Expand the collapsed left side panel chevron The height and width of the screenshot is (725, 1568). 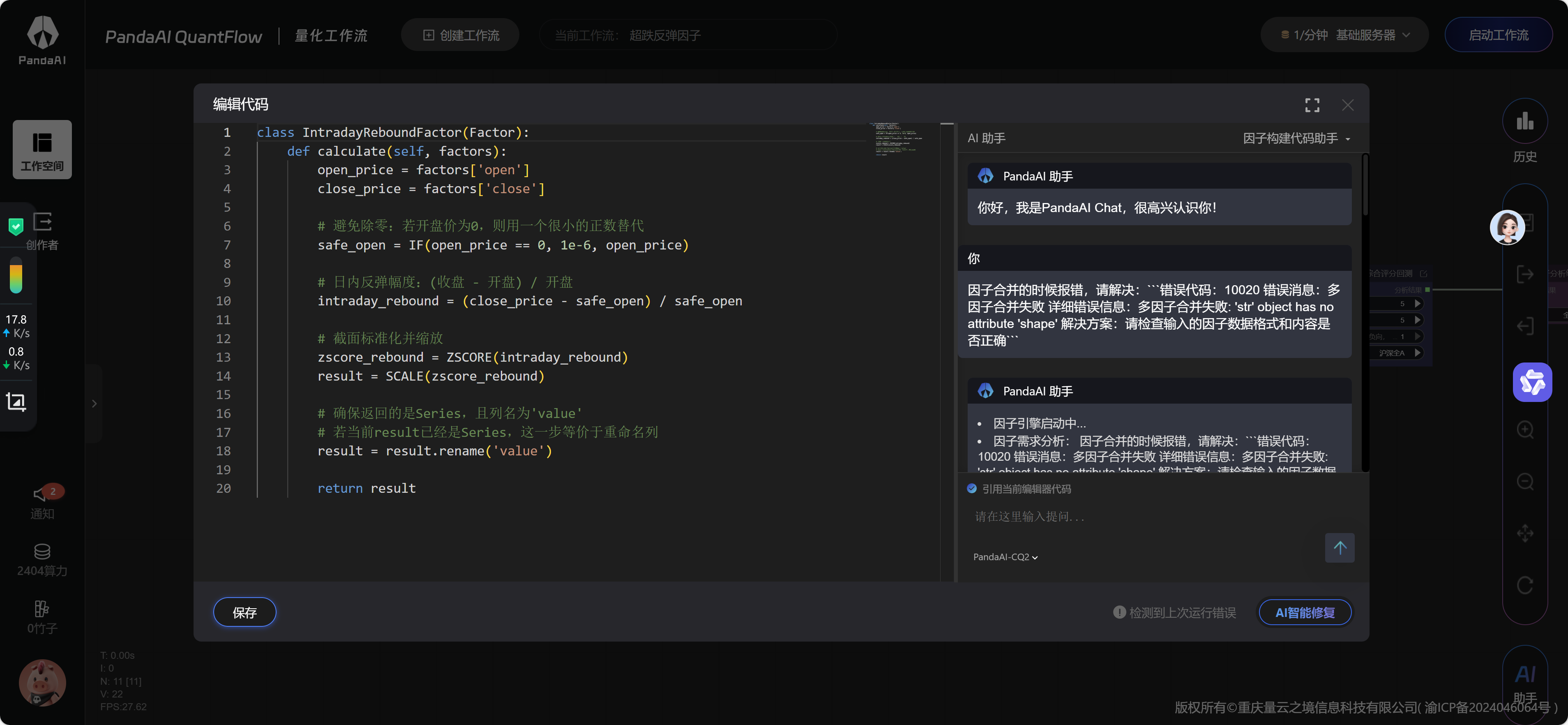[x=95, y=404]
